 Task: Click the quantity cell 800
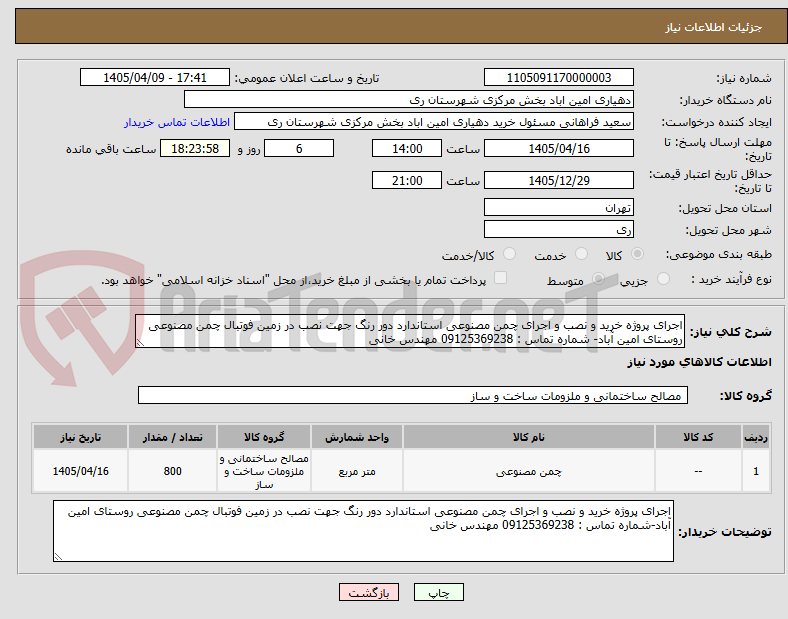172,471
